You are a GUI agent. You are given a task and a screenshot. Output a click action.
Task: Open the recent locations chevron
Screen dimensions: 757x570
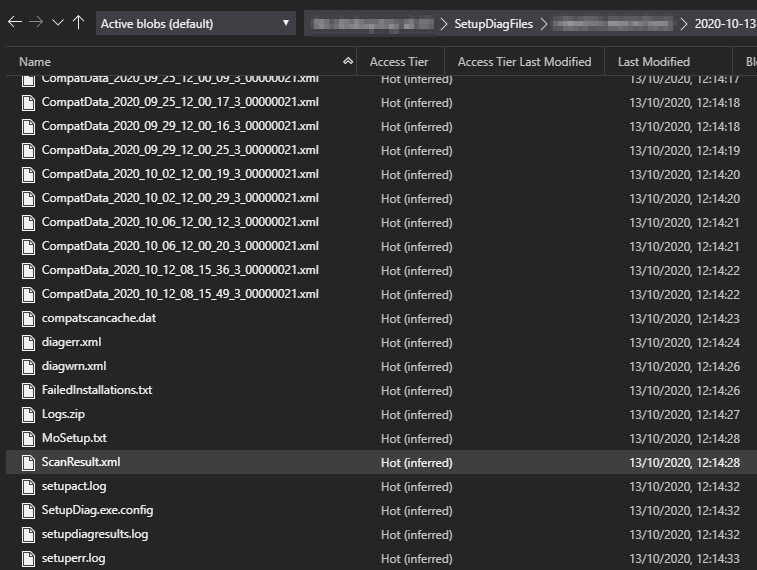pyautogui.click(x=57, y=23)
